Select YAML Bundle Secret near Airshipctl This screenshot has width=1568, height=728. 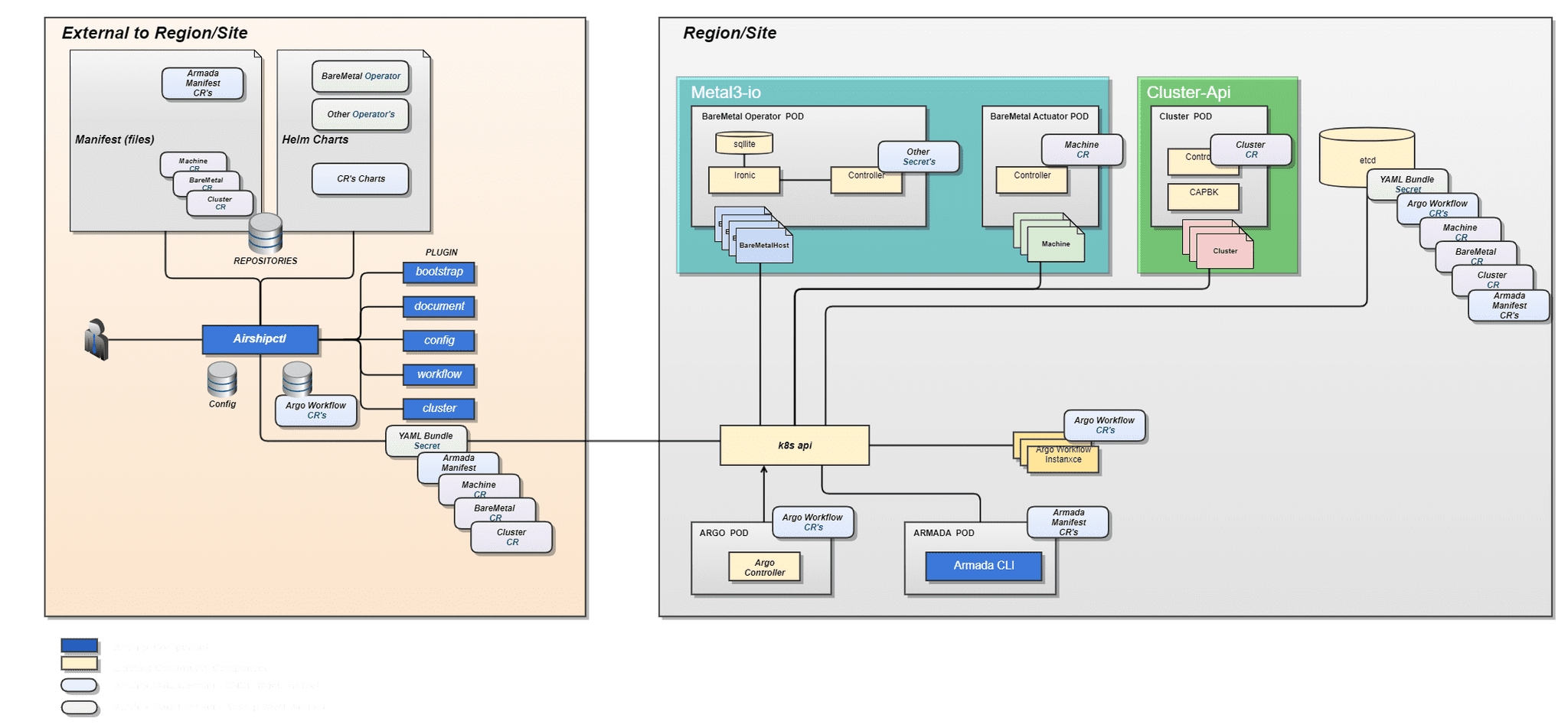coord(426,441)
